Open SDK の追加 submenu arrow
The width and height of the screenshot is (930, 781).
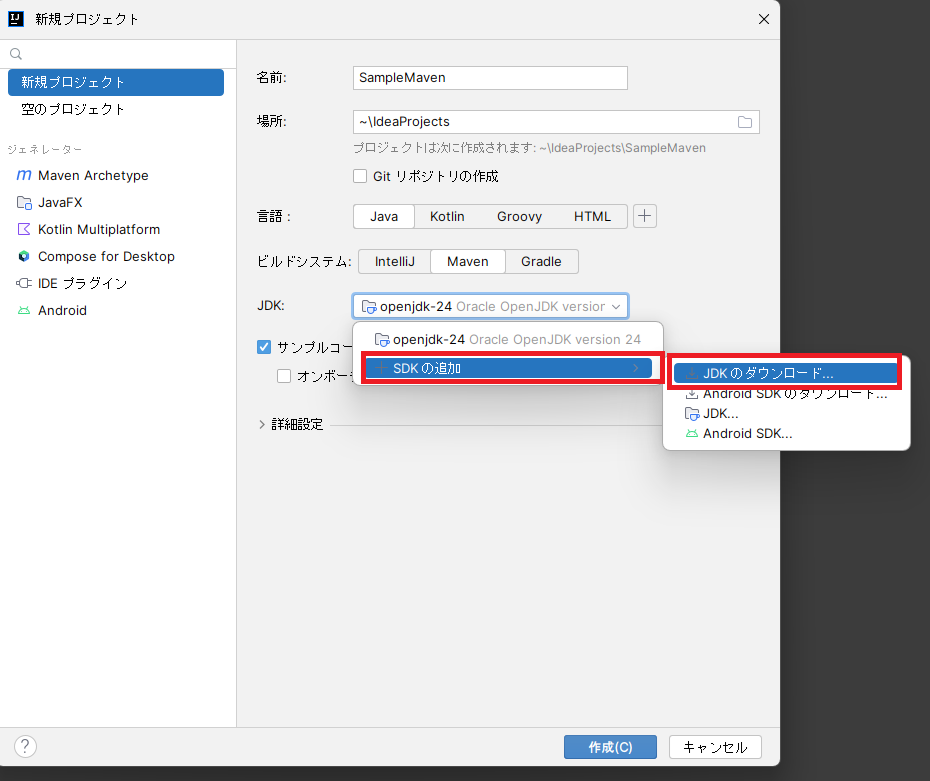(636, 368)
